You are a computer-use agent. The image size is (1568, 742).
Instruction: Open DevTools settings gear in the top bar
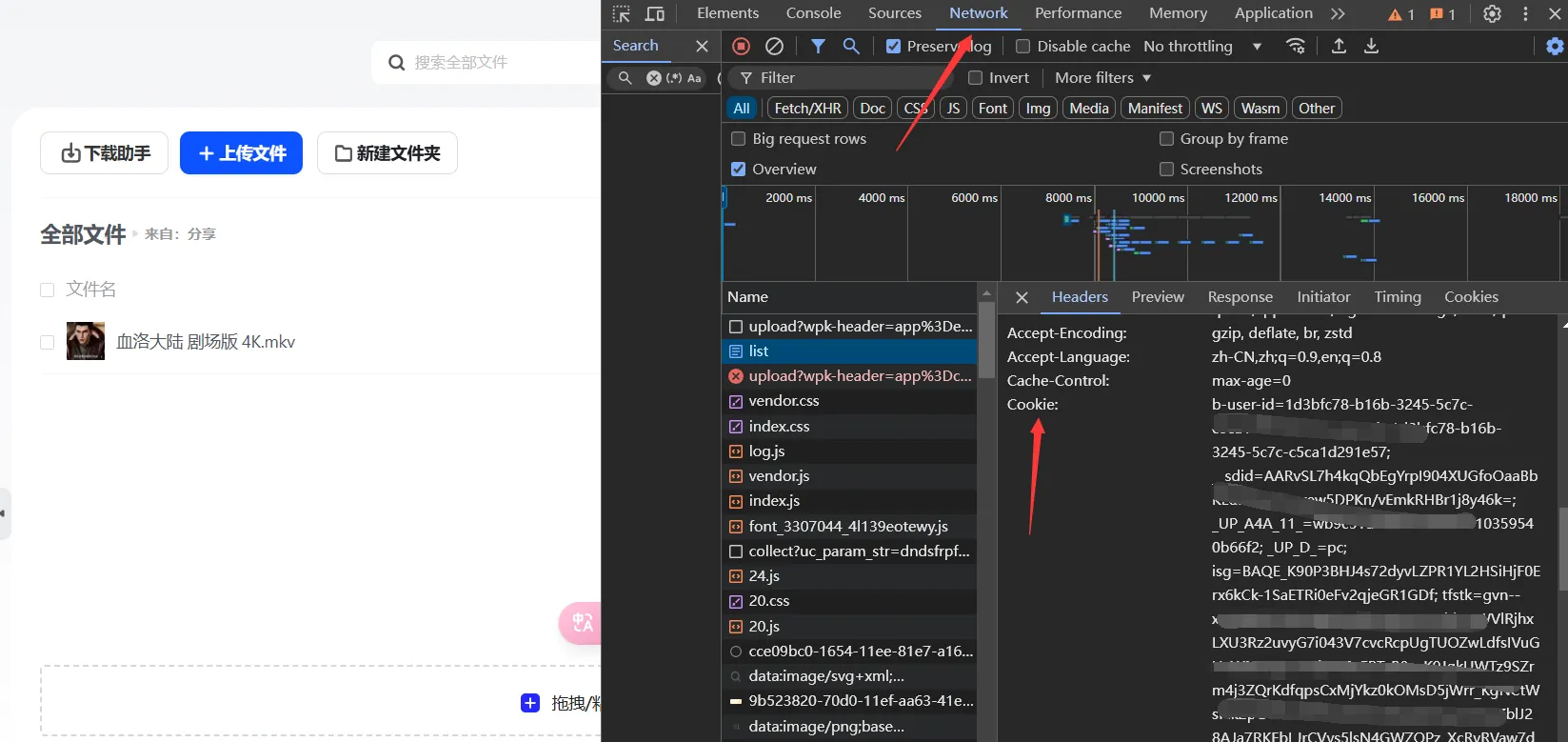point(1492,14)
